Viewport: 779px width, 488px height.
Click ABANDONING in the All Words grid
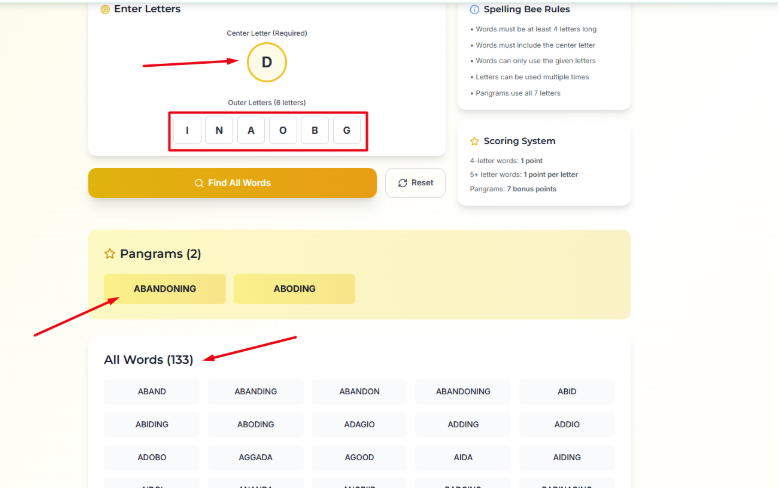463,392
